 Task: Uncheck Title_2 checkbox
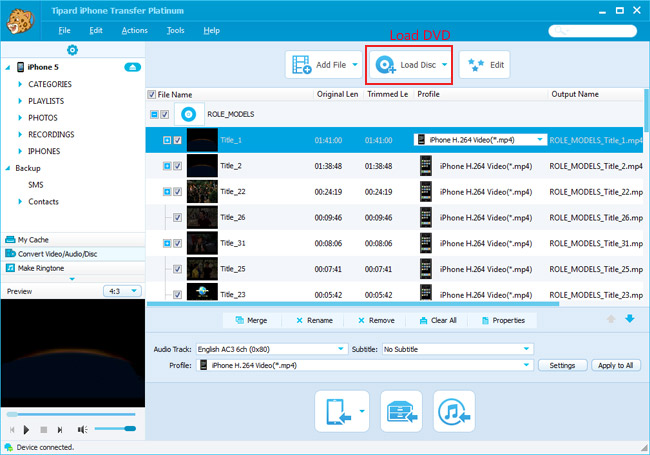pyautogui.click(x=177, y=166)
